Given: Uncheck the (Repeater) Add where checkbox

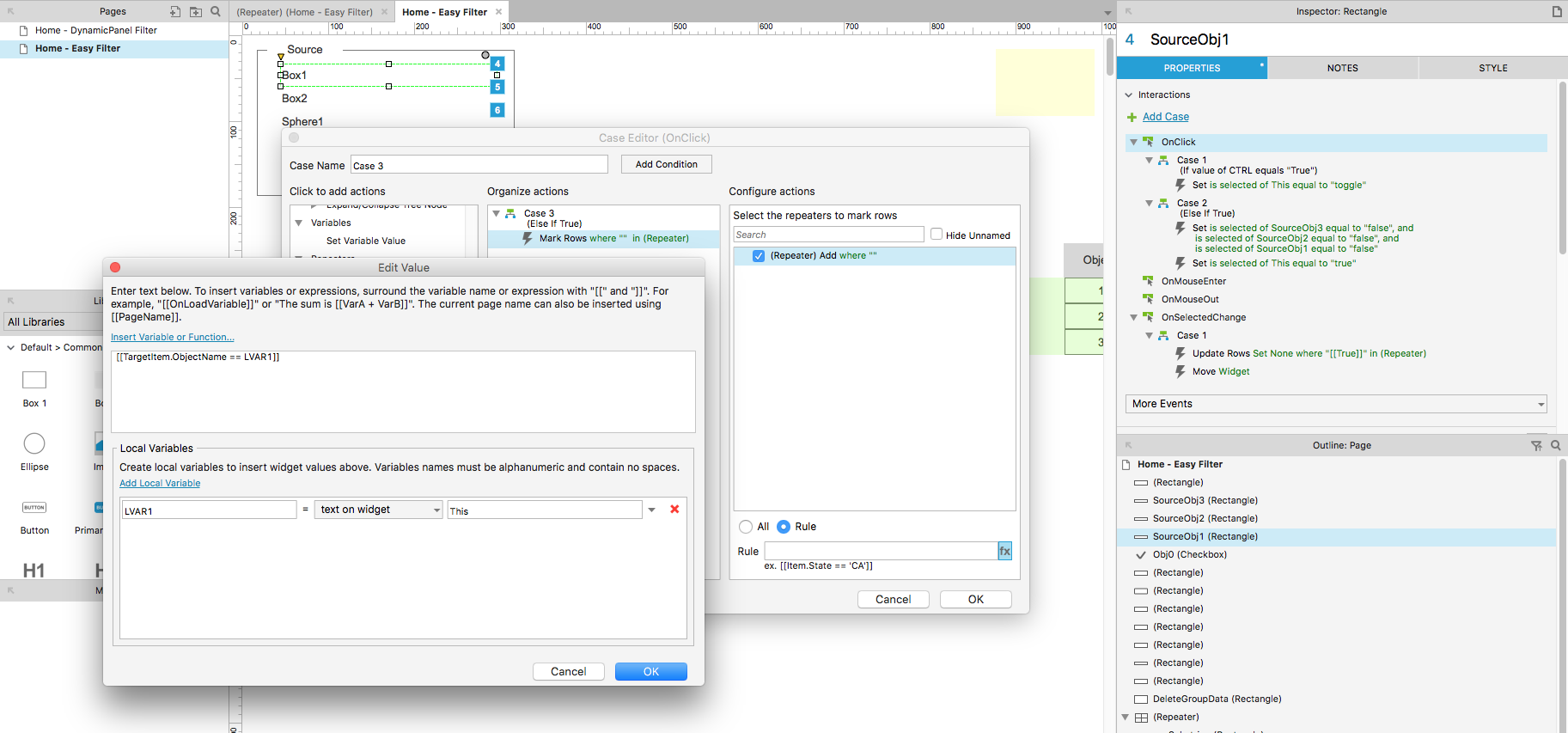Looking at the screenshot, I should [759, 256].
